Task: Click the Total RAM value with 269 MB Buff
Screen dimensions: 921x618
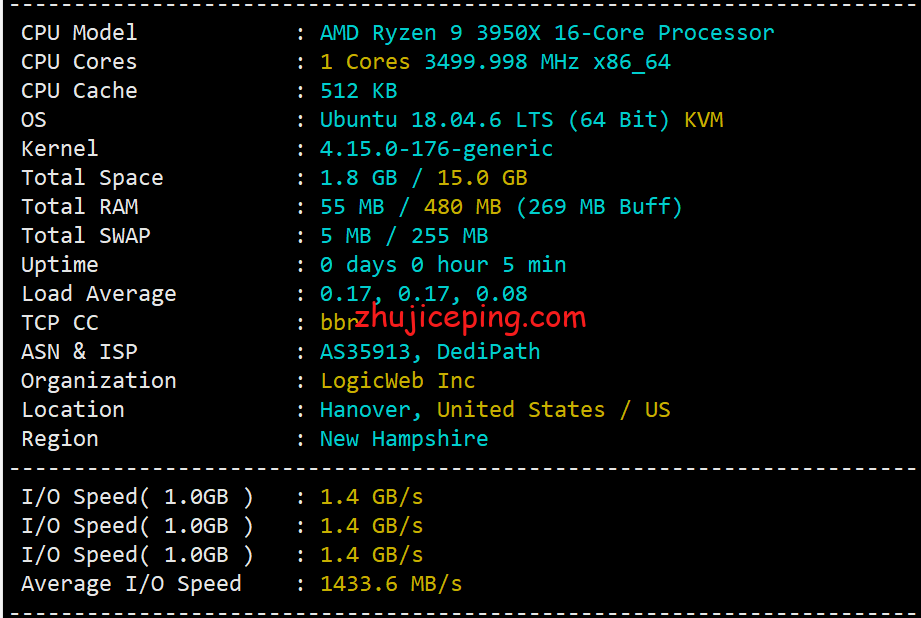Action: click(x=501, y=207)
